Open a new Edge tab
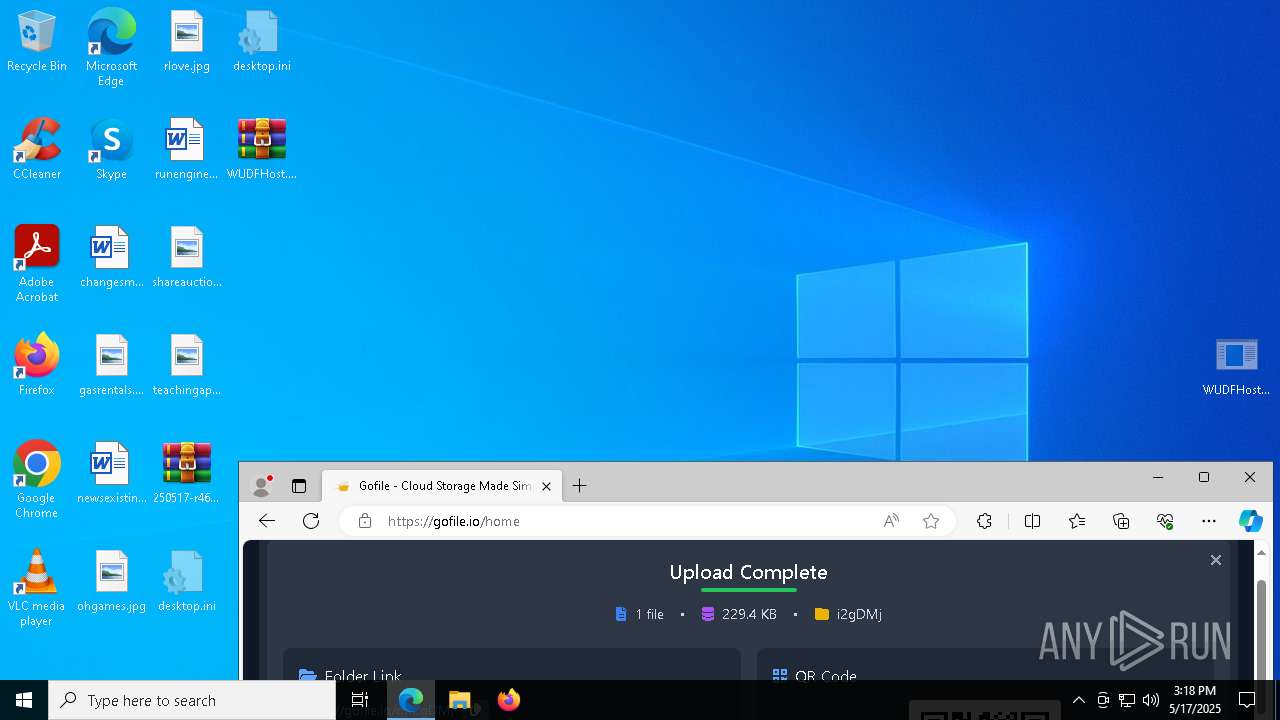This screenshot has width=1280, height=720. tap(579, 486)
